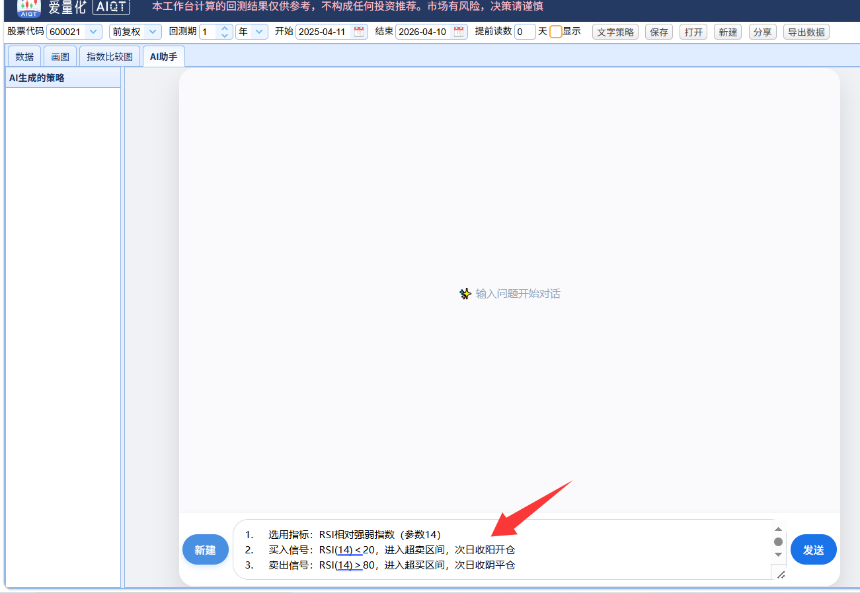This screenshot has height=593, width=860.
Task: Click the 股票代码 input showing 600021
Action: (x=67, y=31)
